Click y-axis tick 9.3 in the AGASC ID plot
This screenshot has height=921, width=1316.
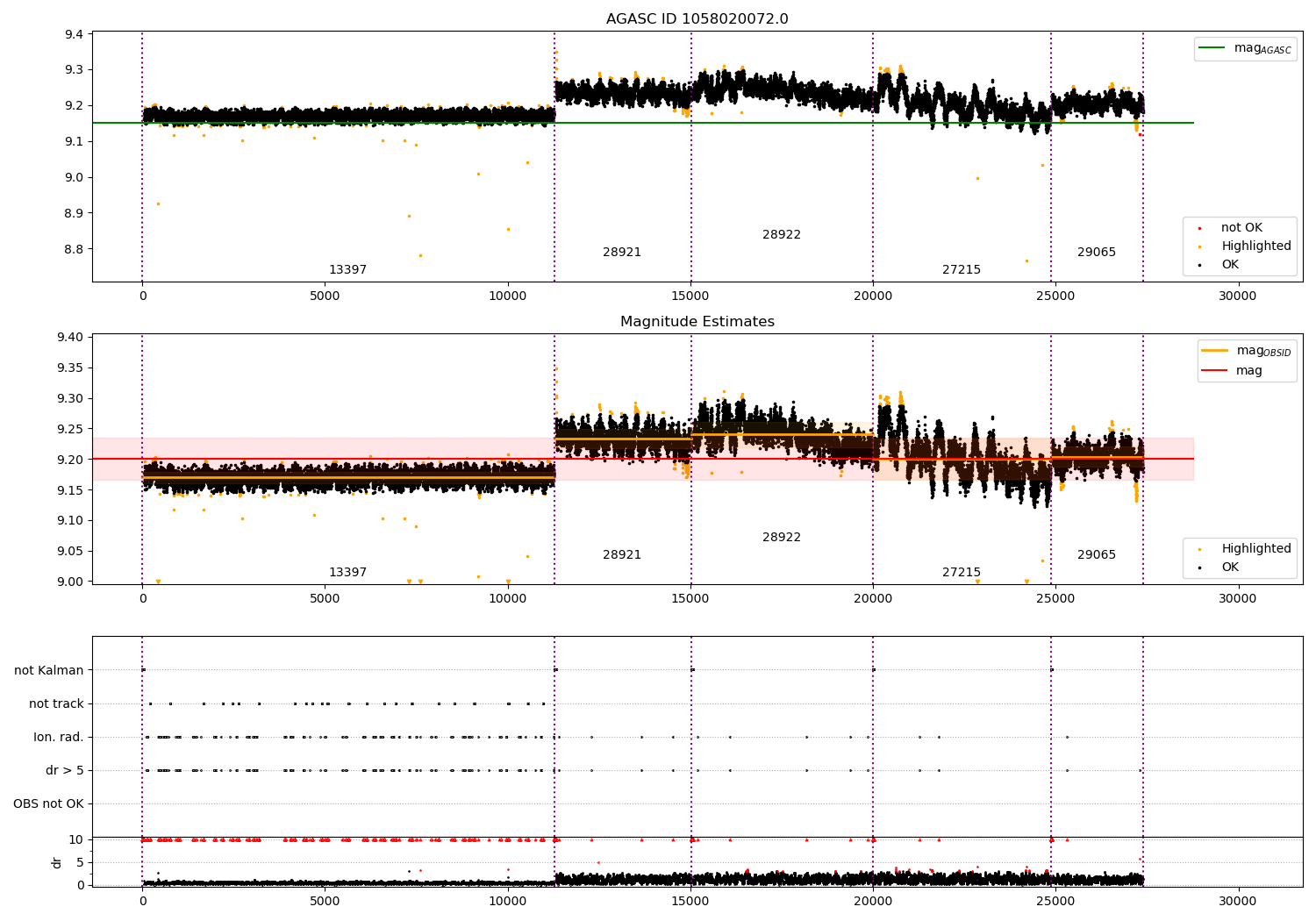pos(74,70)
